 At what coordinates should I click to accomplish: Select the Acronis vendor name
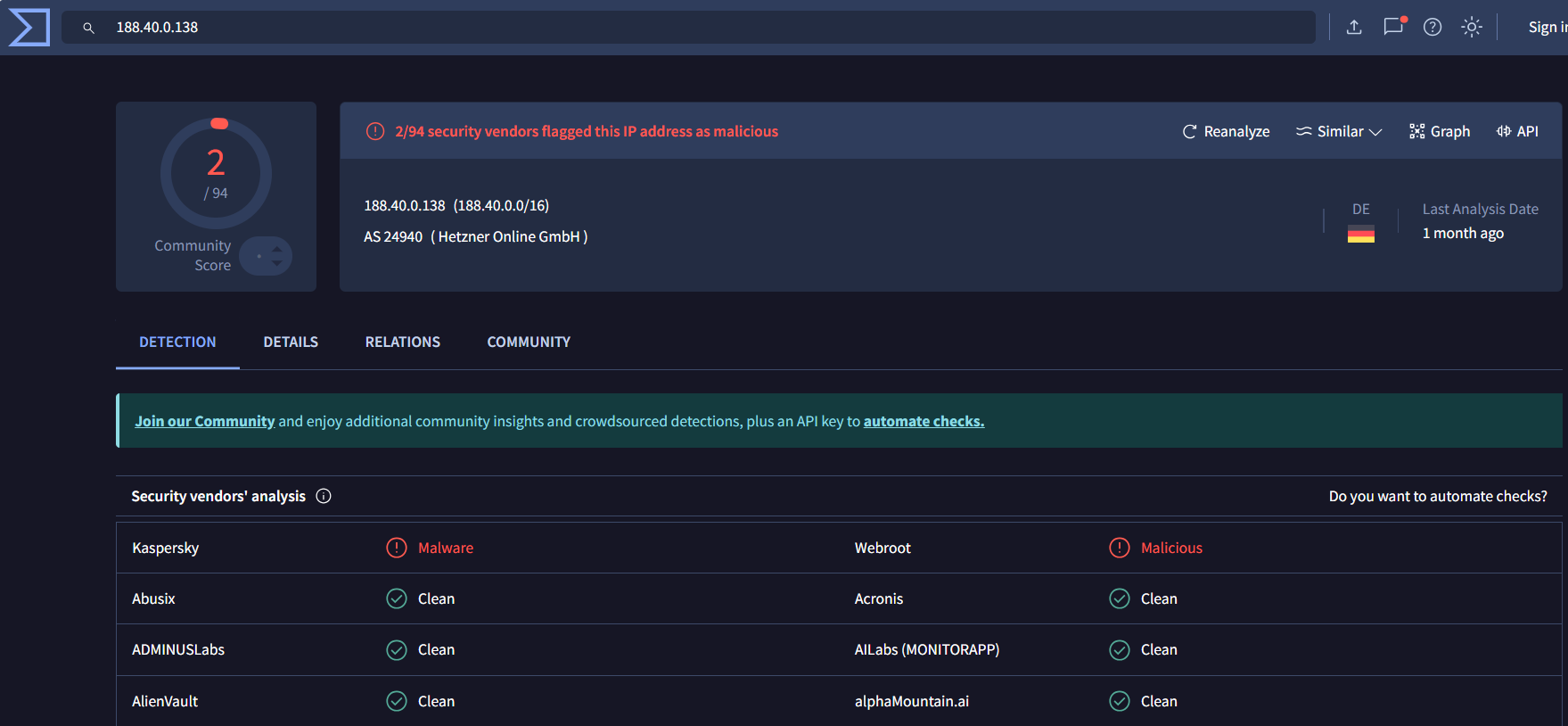(x=879, y=598)
